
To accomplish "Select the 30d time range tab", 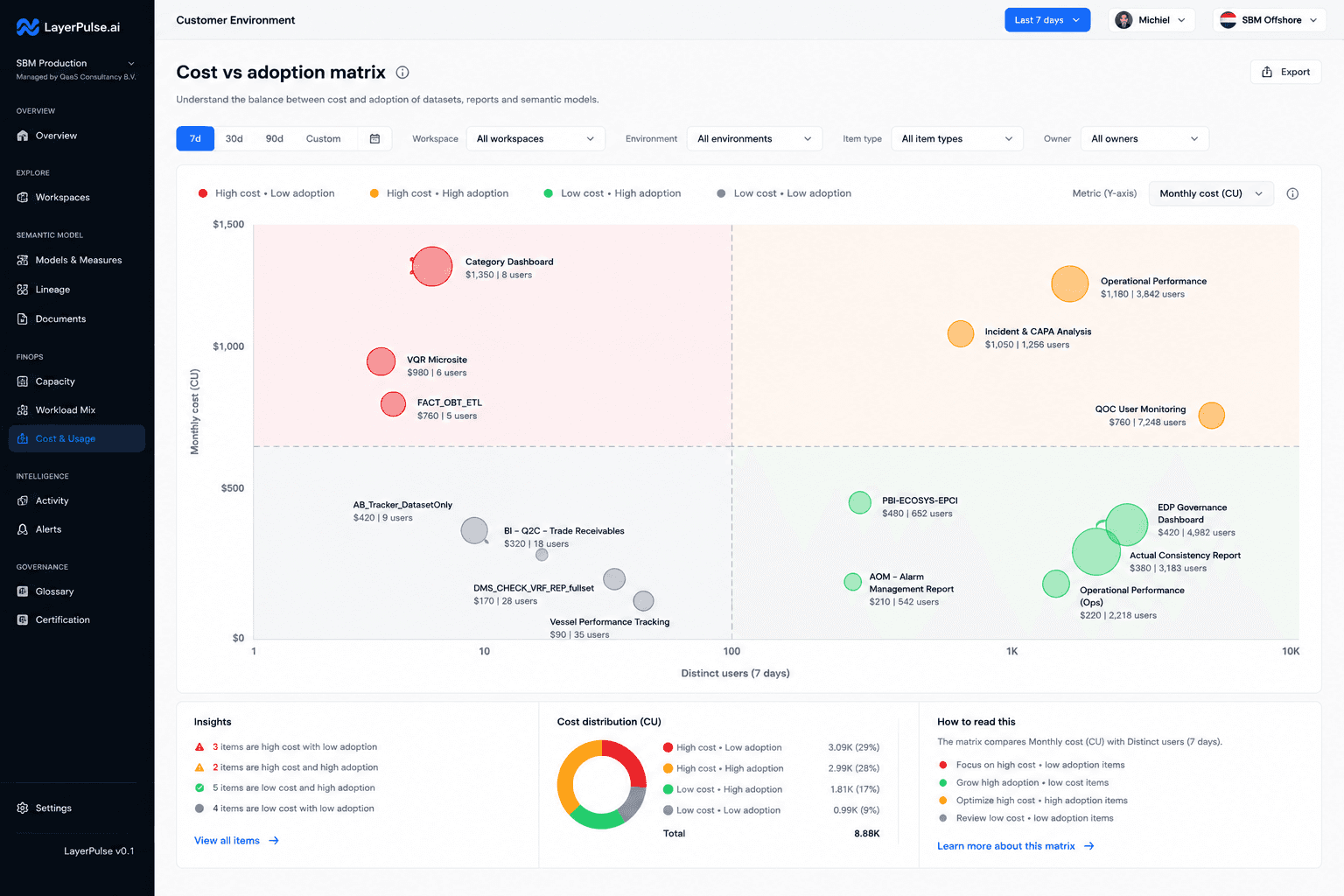I will (x=234, y=139).
